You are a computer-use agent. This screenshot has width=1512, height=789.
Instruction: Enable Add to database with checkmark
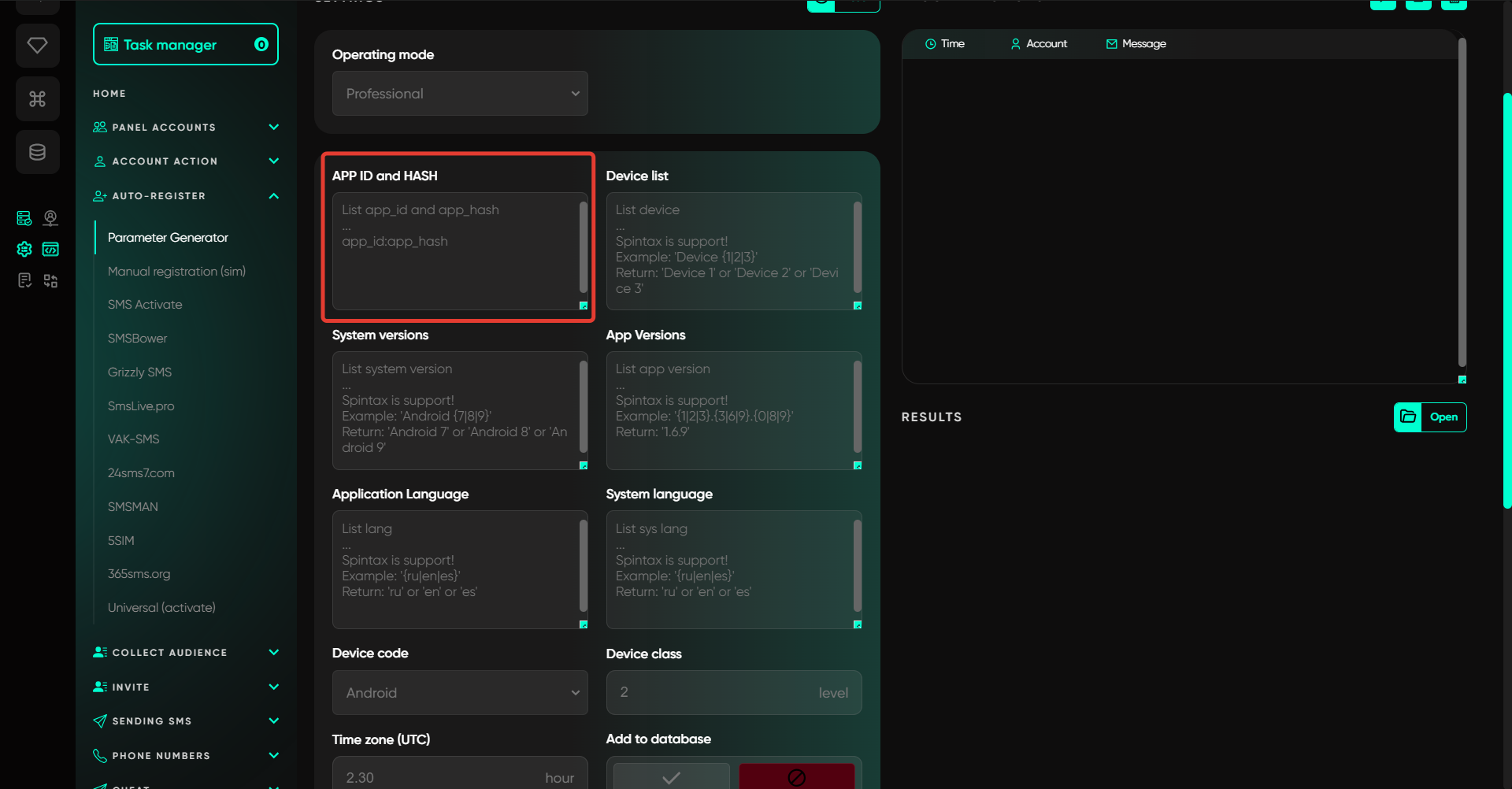click(x=671, y=776)
